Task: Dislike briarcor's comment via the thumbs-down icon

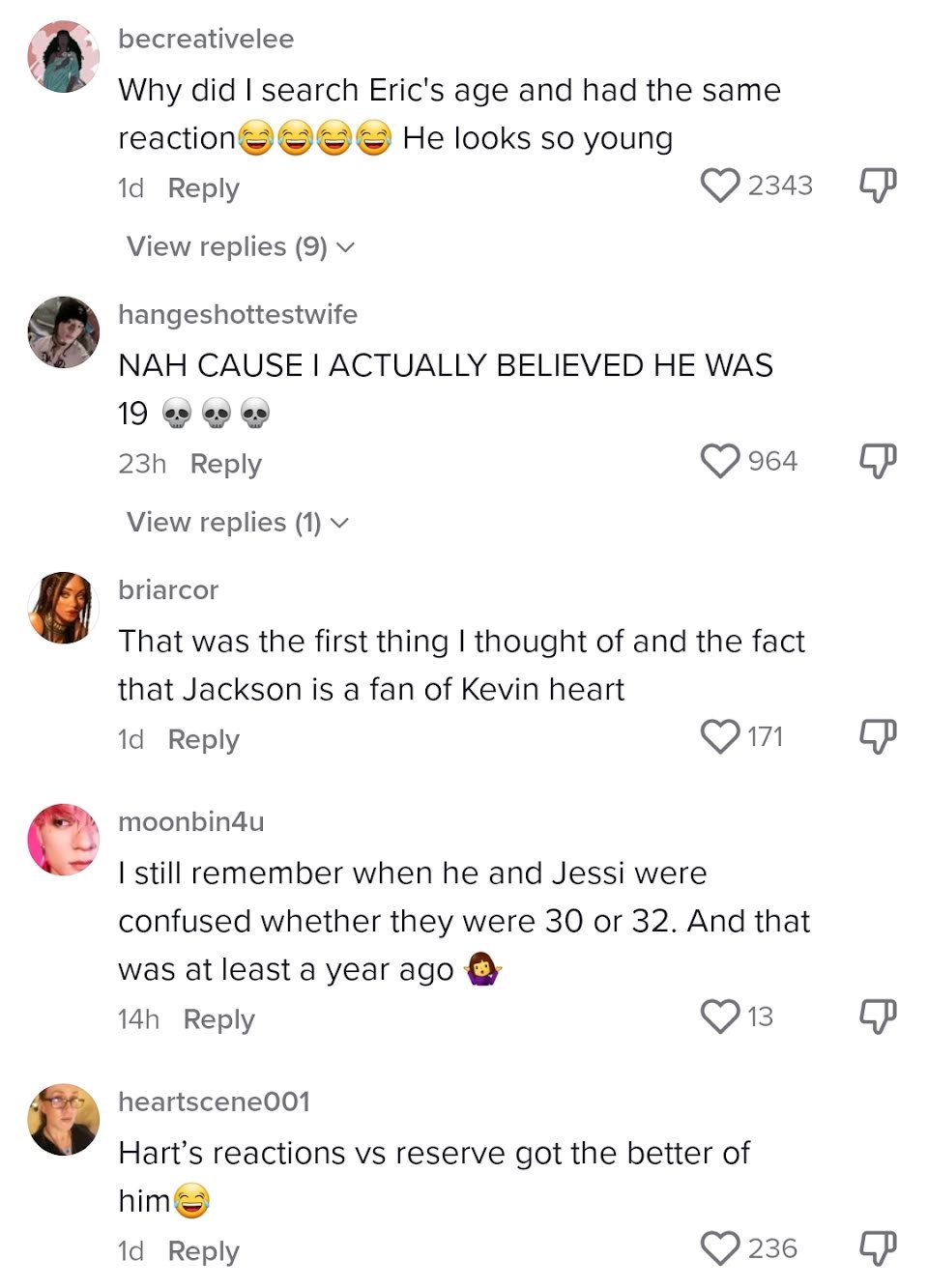Action: click(x=878, y=736)
